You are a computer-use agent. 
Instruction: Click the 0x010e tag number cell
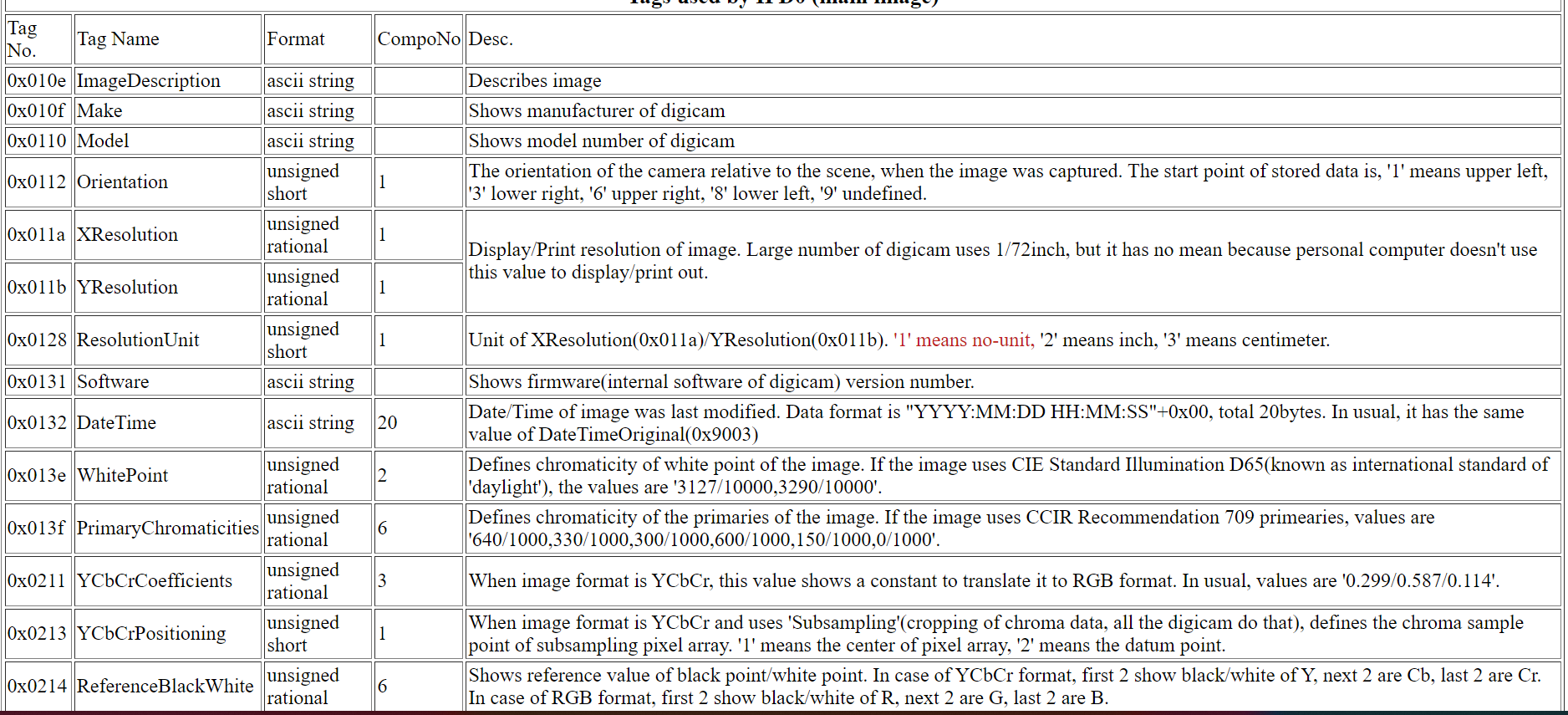[38, 81]
